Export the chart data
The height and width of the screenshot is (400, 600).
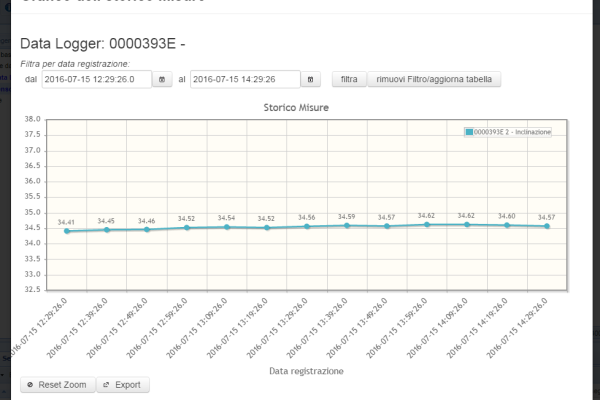[121, 384]
